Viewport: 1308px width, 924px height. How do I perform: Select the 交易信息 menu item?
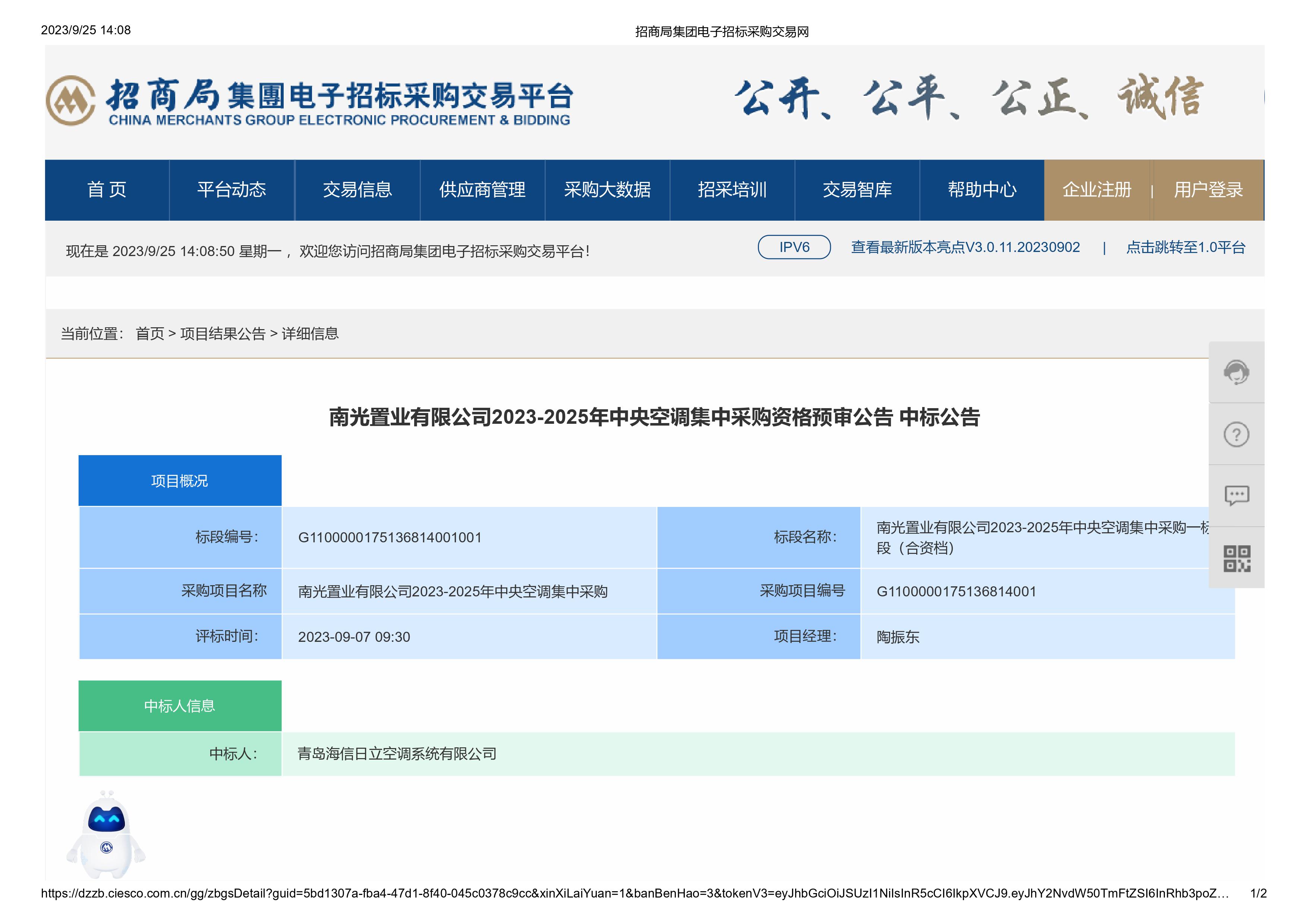click(357, 190)
